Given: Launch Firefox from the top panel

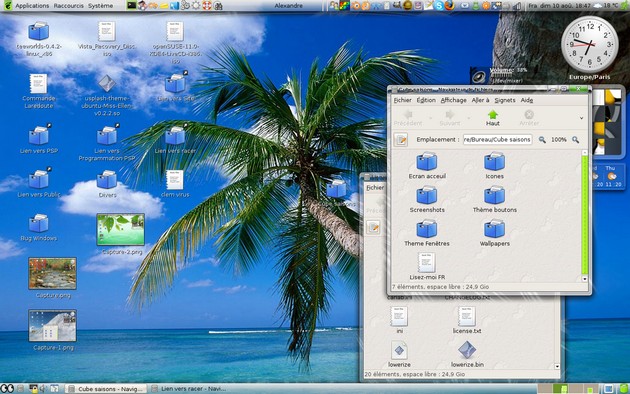Looking at the screenshot, I should pyautogui.click(x=449, y=6).
